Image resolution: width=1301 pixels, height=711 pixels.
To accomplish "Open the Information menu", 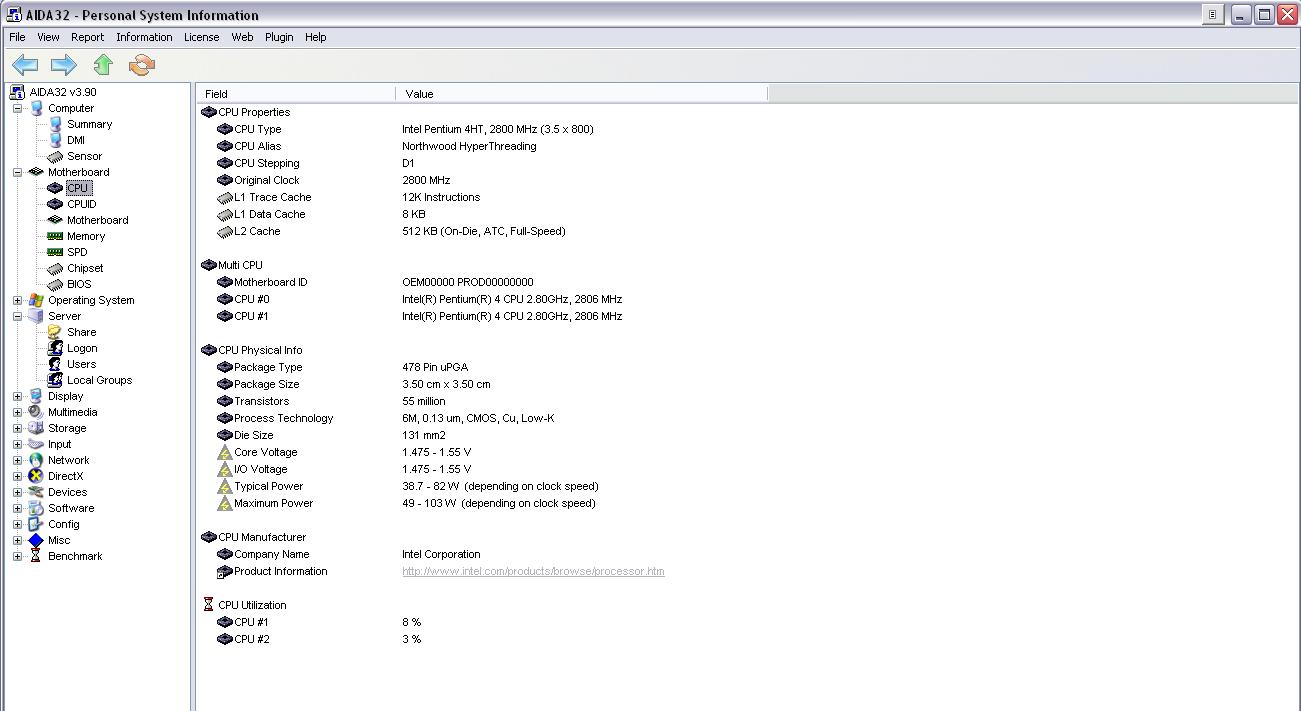I will pos(144,37).
